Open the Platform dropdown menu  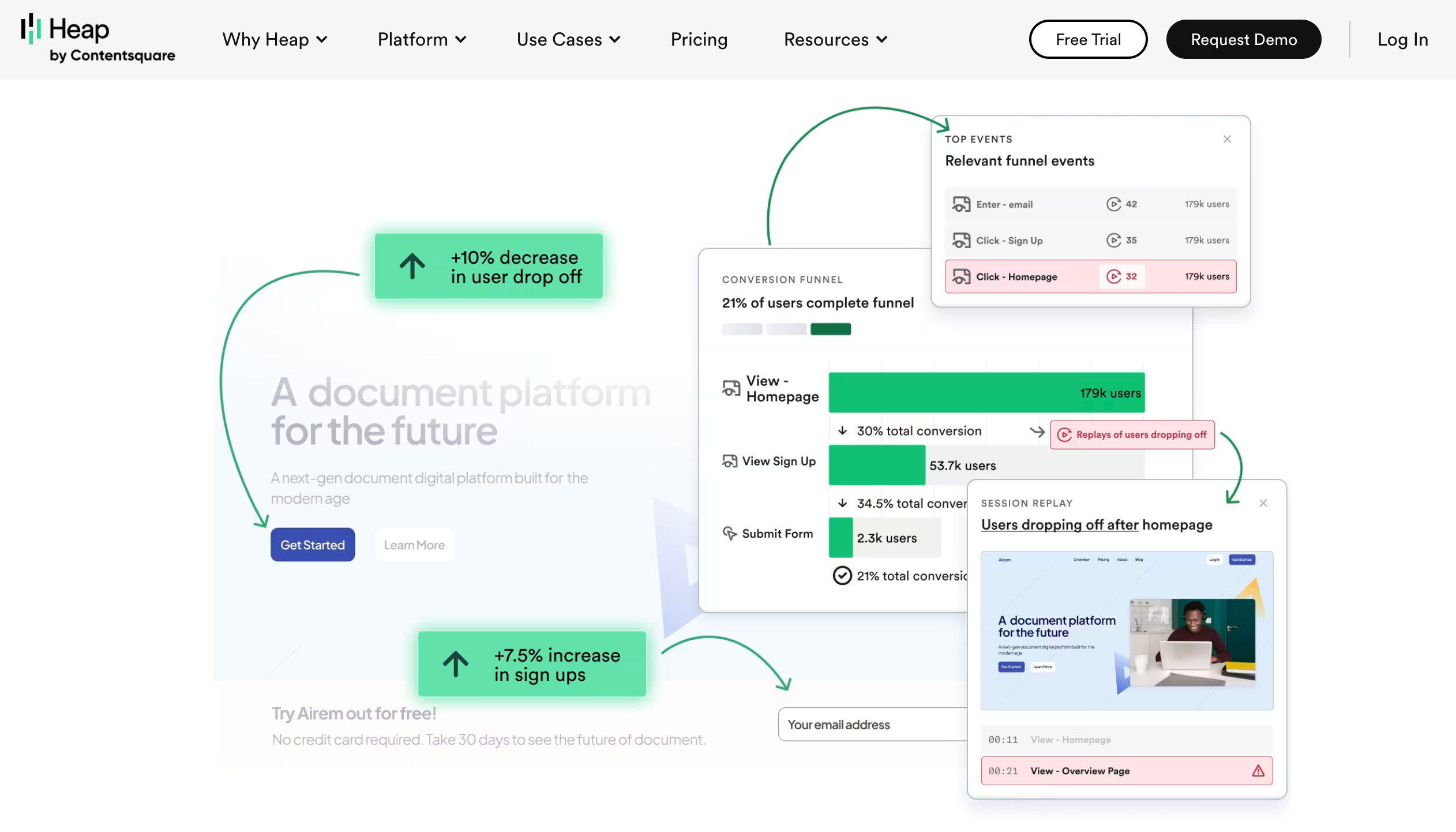click(422, 39)
